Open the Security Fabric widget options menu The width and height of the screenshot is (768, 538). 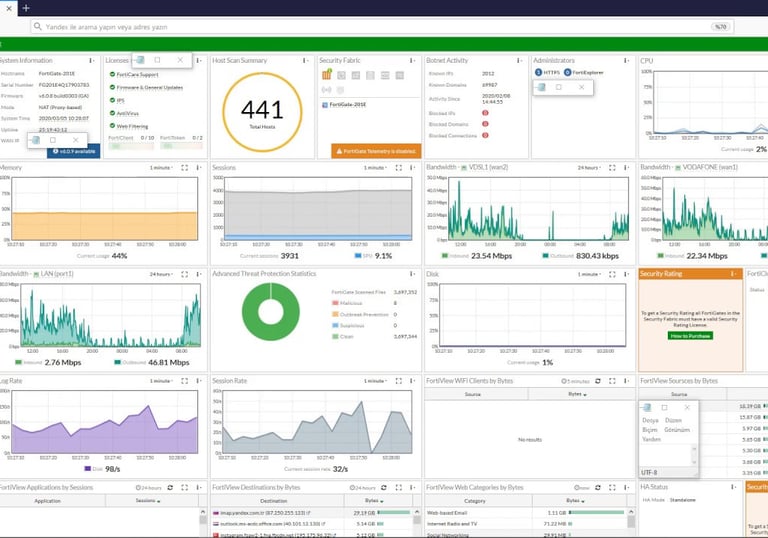(x=412, y=60)
